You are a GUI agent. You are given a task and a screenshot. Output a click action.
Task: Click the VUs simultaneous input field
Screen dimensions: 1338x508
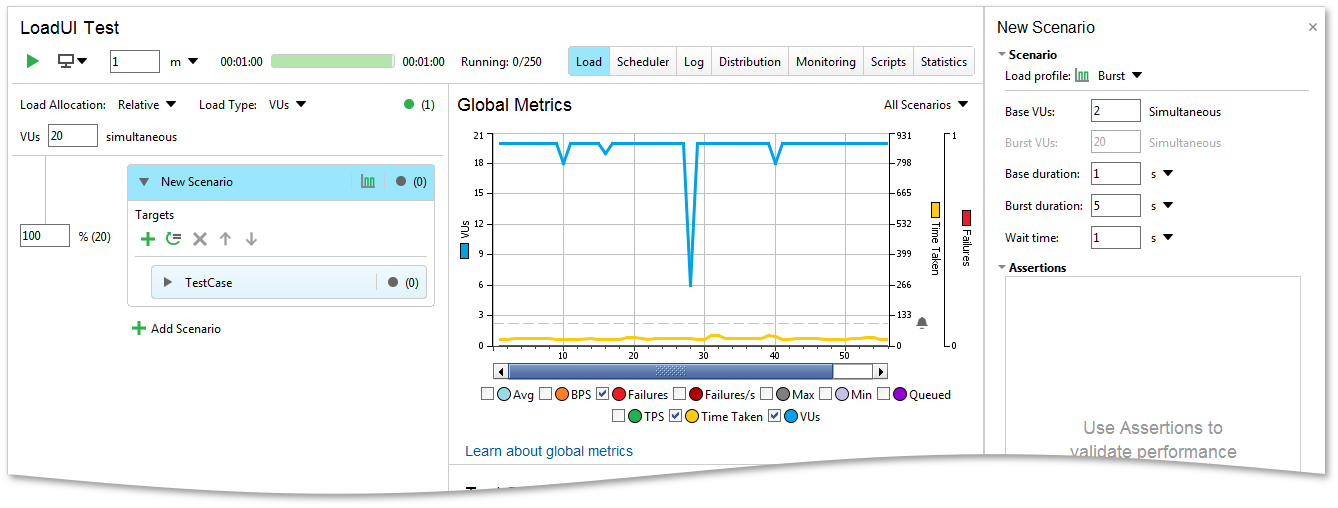73,136
